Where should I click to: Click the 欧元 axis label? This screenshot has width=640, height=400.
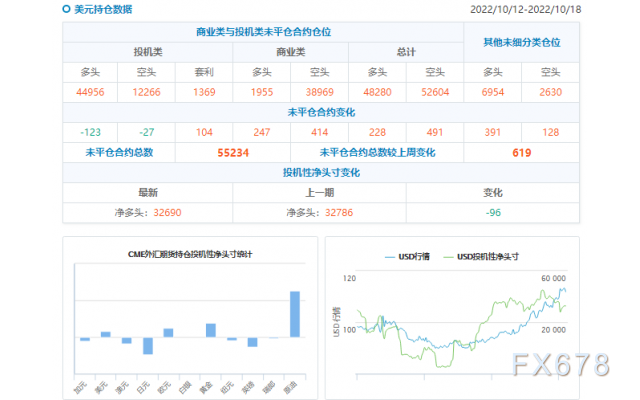point(164,387)
